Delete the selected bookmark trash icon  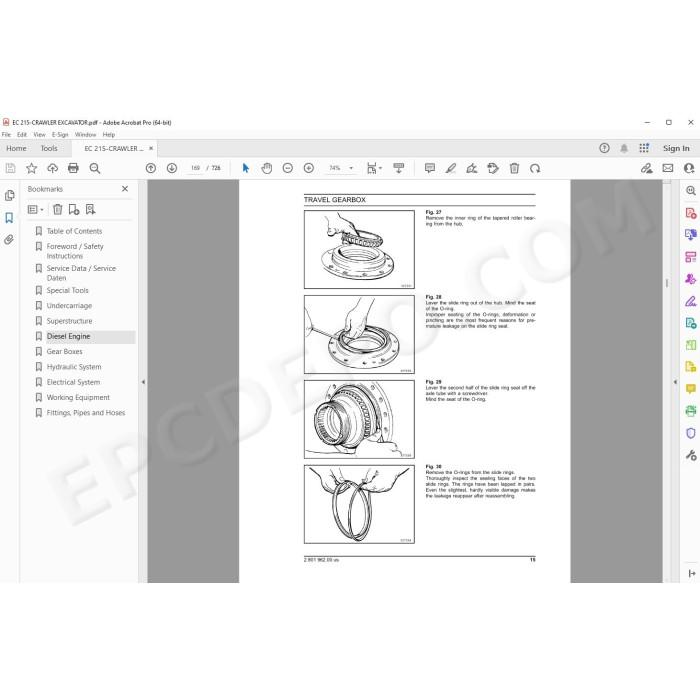tap(58, 209)
